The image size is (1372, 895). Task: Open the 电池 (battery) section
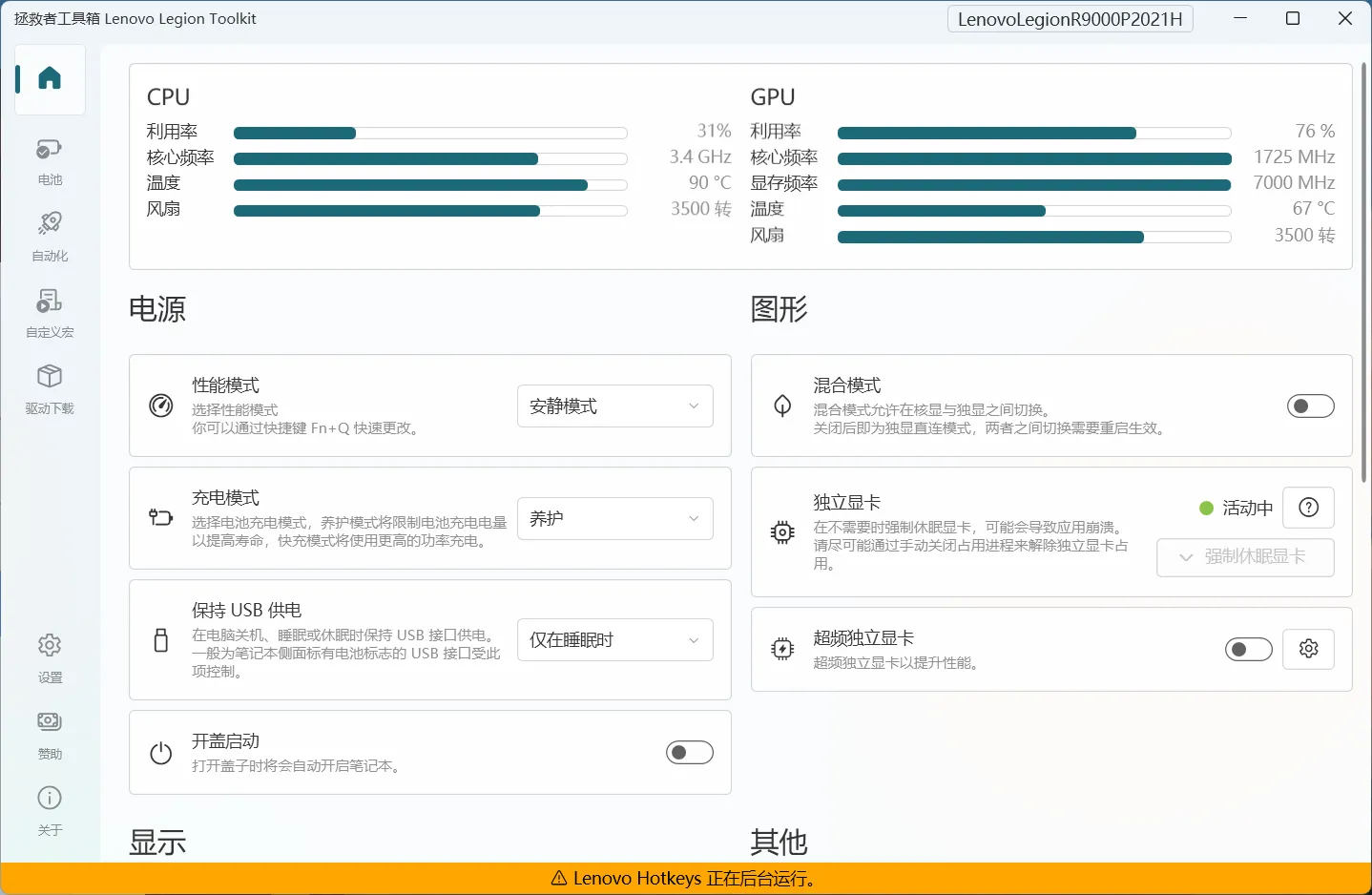point(49,160)
